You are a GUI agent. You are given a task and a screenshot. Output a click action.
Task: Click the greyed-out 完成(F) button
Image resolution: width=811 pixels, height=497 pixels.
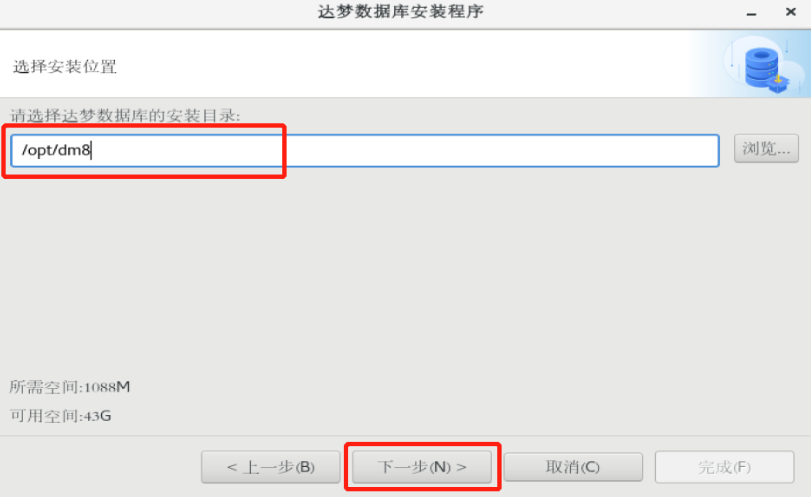click(x=724, y=467)
